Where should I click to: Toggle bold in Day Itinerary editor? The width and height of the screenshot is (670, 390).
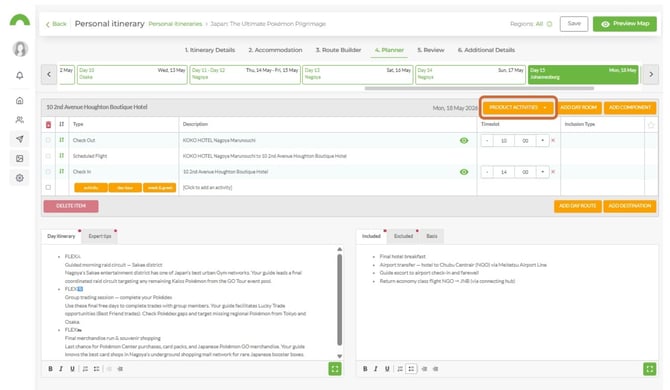coord(50,369)
